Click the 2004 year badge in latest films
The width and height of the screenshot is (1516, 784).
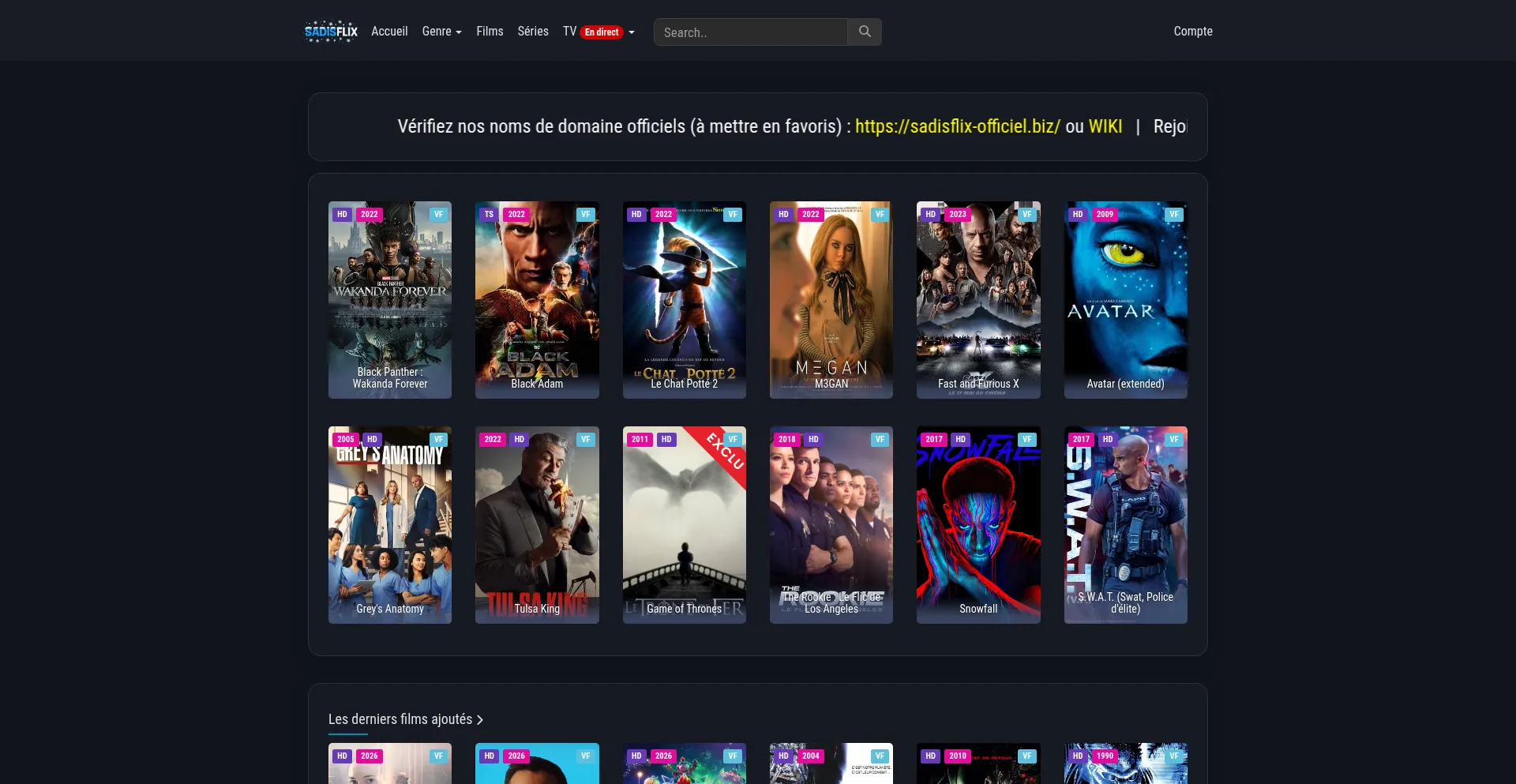811,756
